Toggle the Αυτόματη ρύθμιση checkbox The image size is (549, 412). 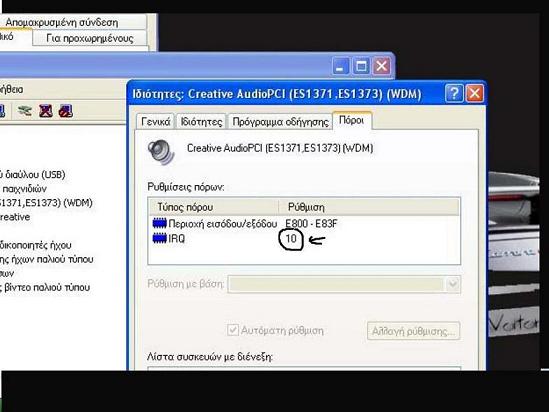(x=233, y=330)
